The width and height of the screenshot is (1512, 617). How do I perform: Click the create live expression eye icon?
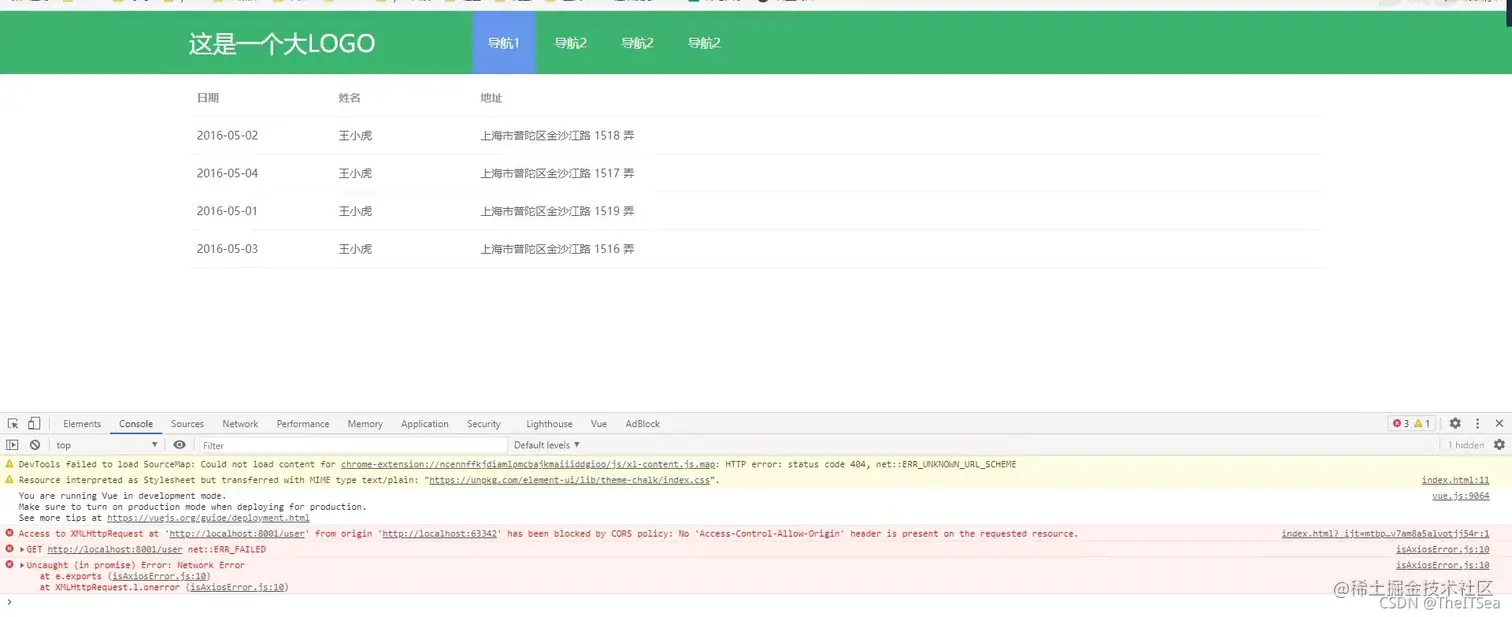pyautogui.click(x=180, y=444)
